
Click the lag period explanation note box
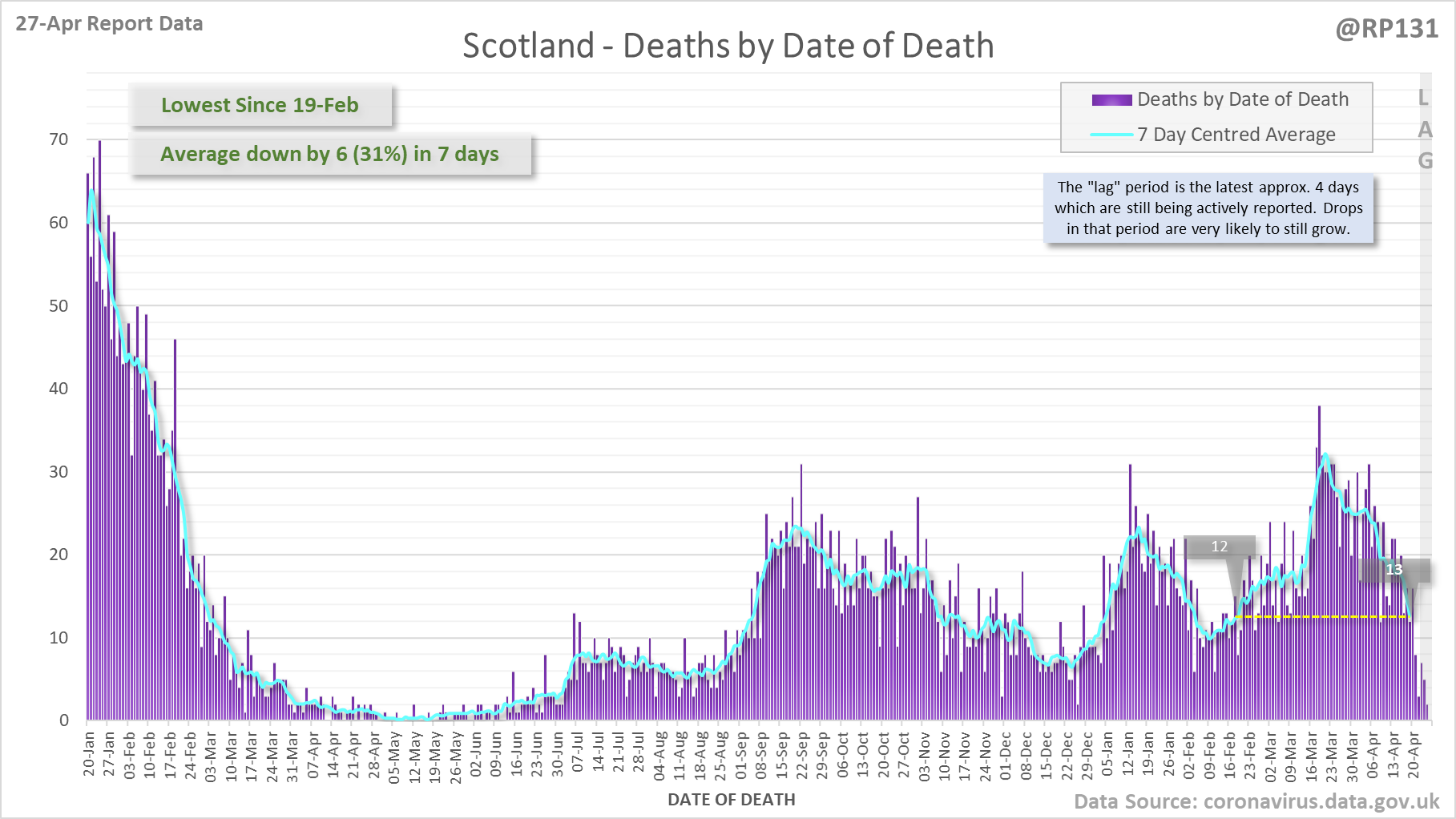click(1208, 208)
